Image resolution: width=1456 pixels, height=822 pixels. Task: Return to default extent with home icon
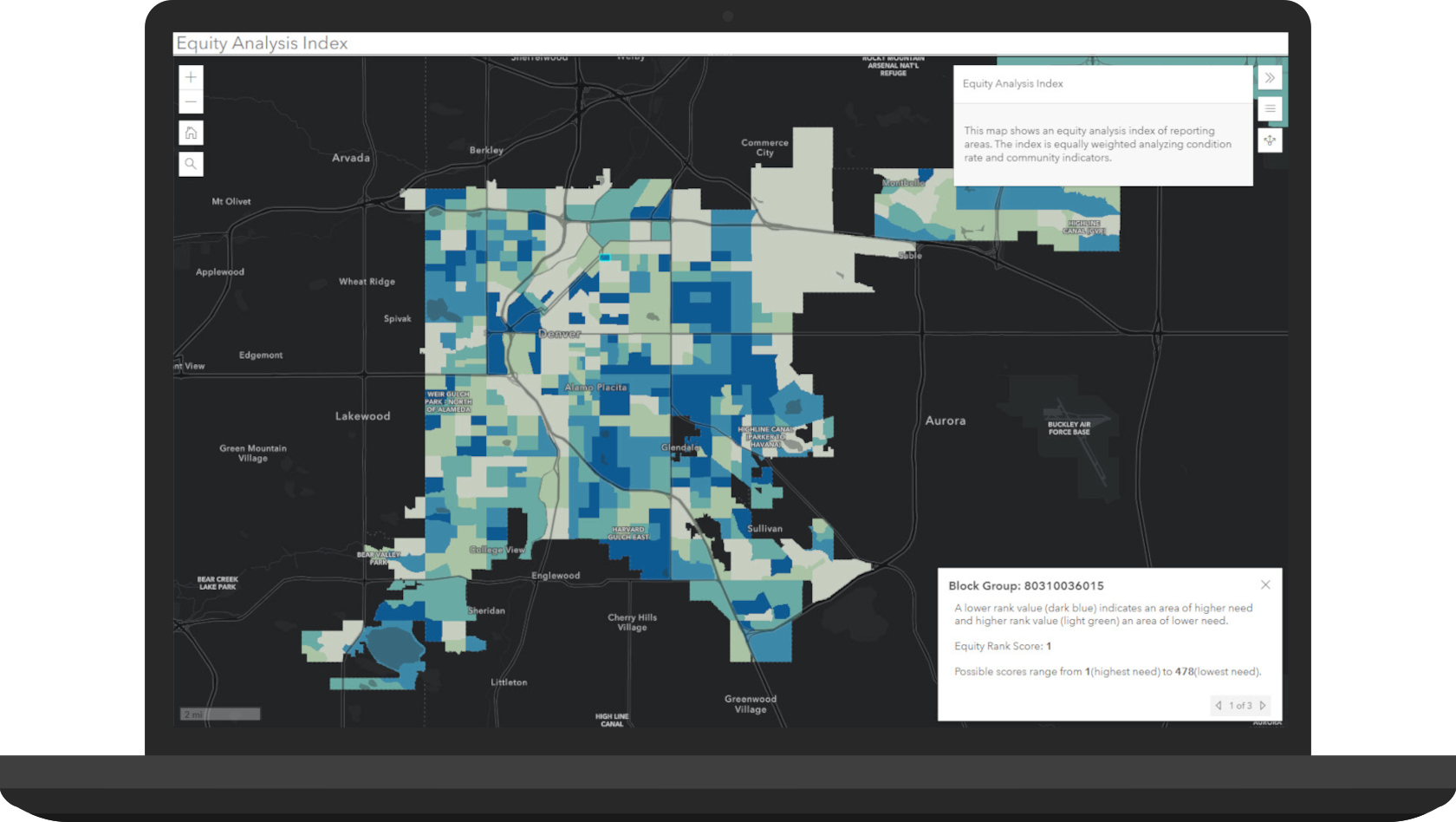pyautogui.click(x=190, y=133)
